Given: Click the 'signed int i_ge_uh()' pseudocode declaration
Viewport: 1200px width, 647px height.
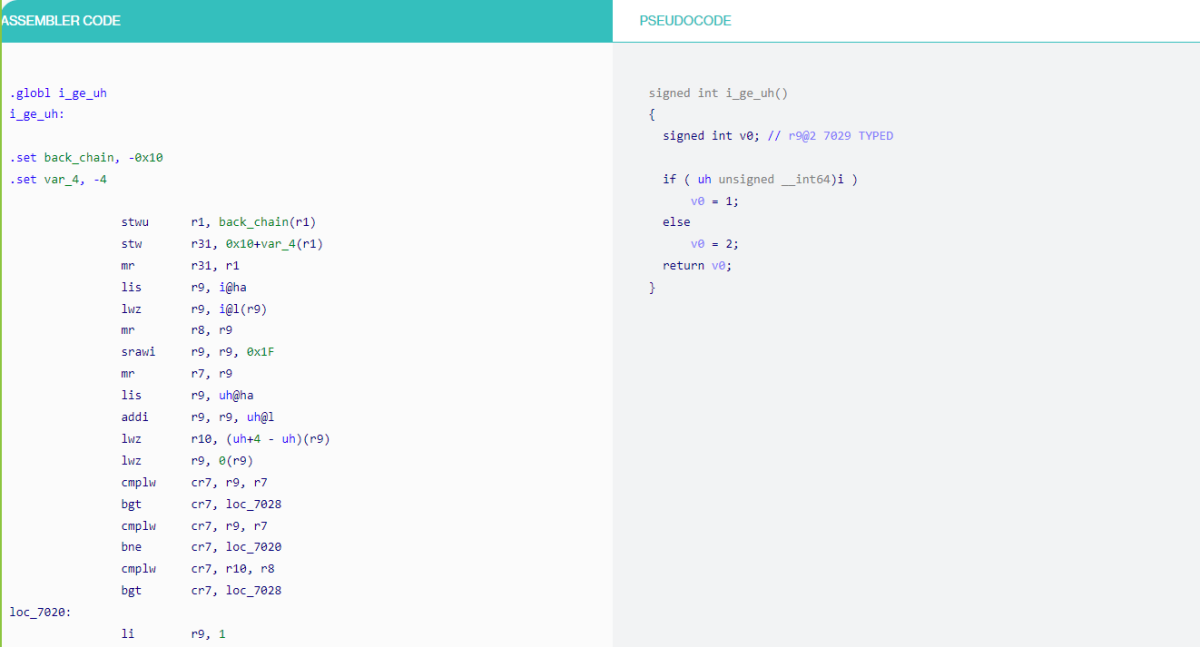Looking at the screenshot, I should pos(718,93).
